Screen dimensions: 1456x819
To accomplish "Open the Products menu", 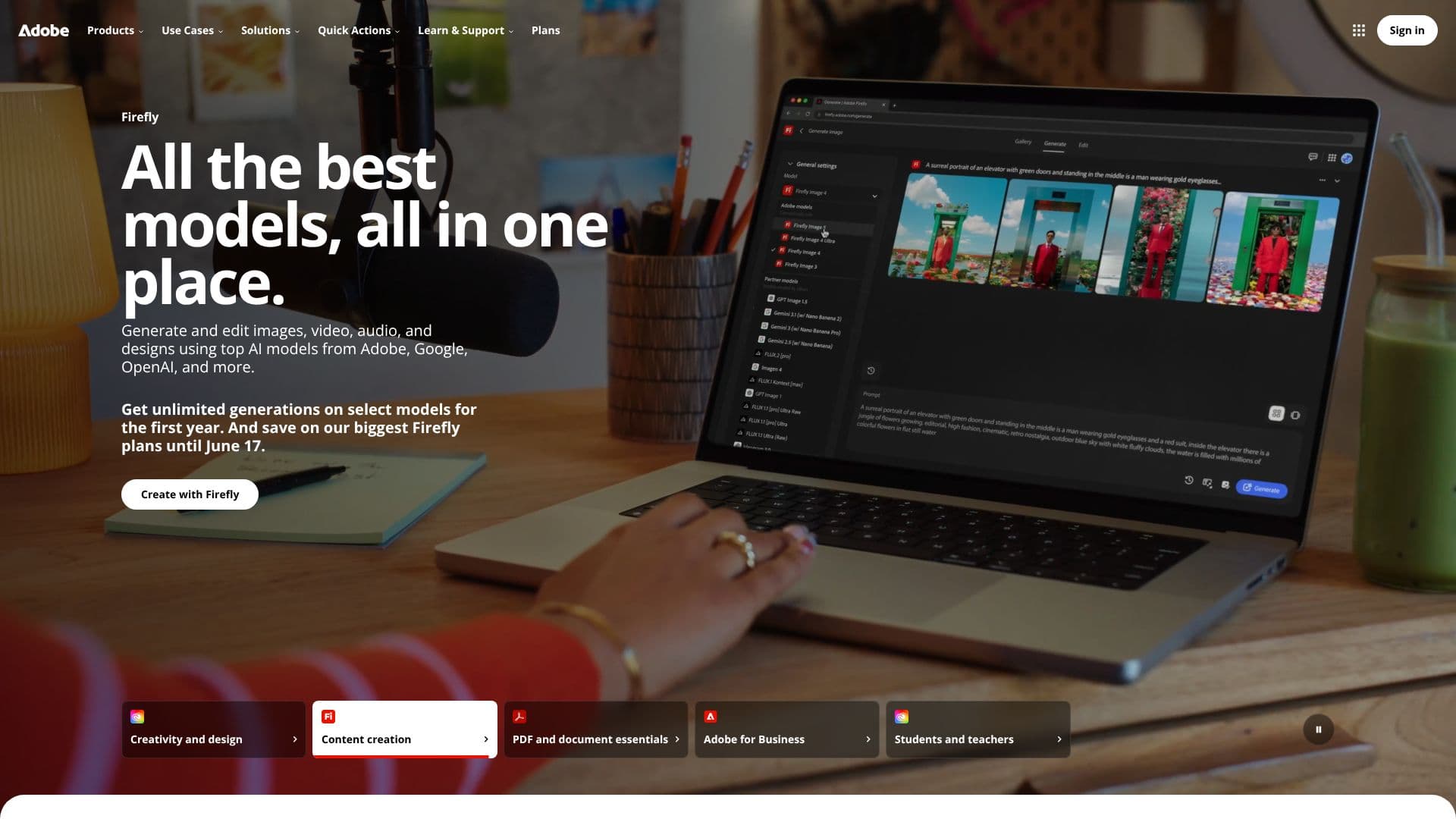I will (x=115, y=30).
